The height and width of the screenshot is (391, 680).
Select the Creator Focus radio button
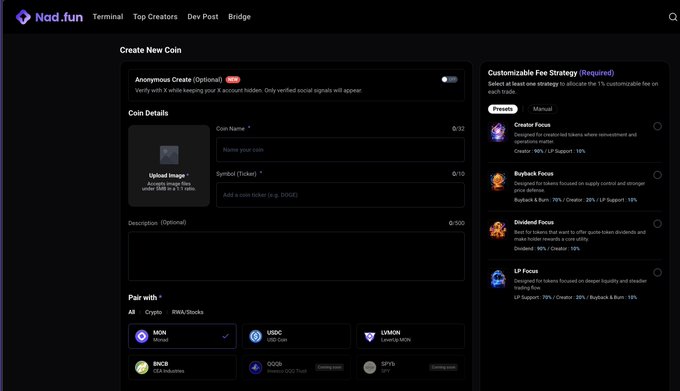[657, 126]
